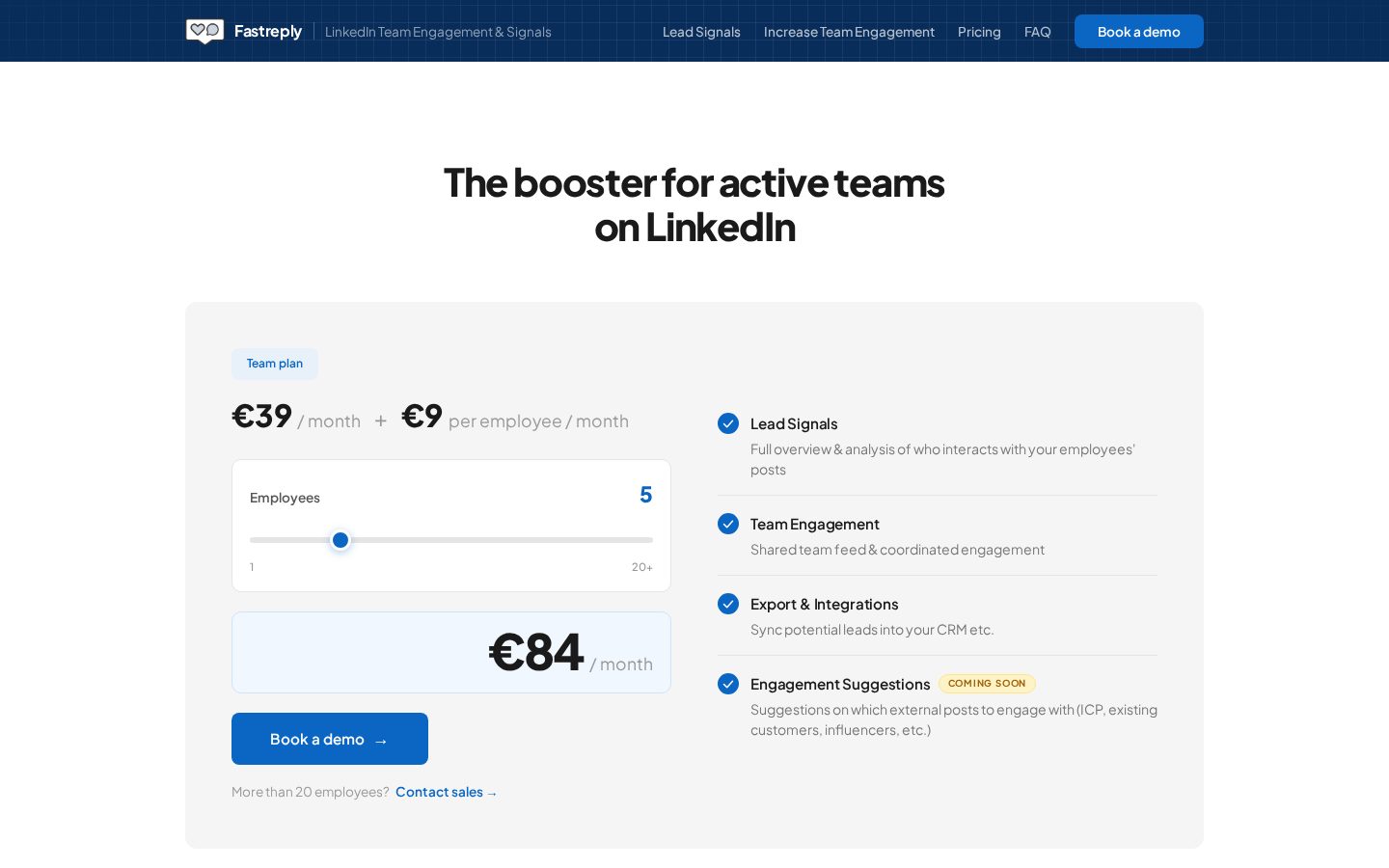Click the More than 20 employees? text
Image resolution: width=1389 pixels, height=868 pixels.
(311, 792)
